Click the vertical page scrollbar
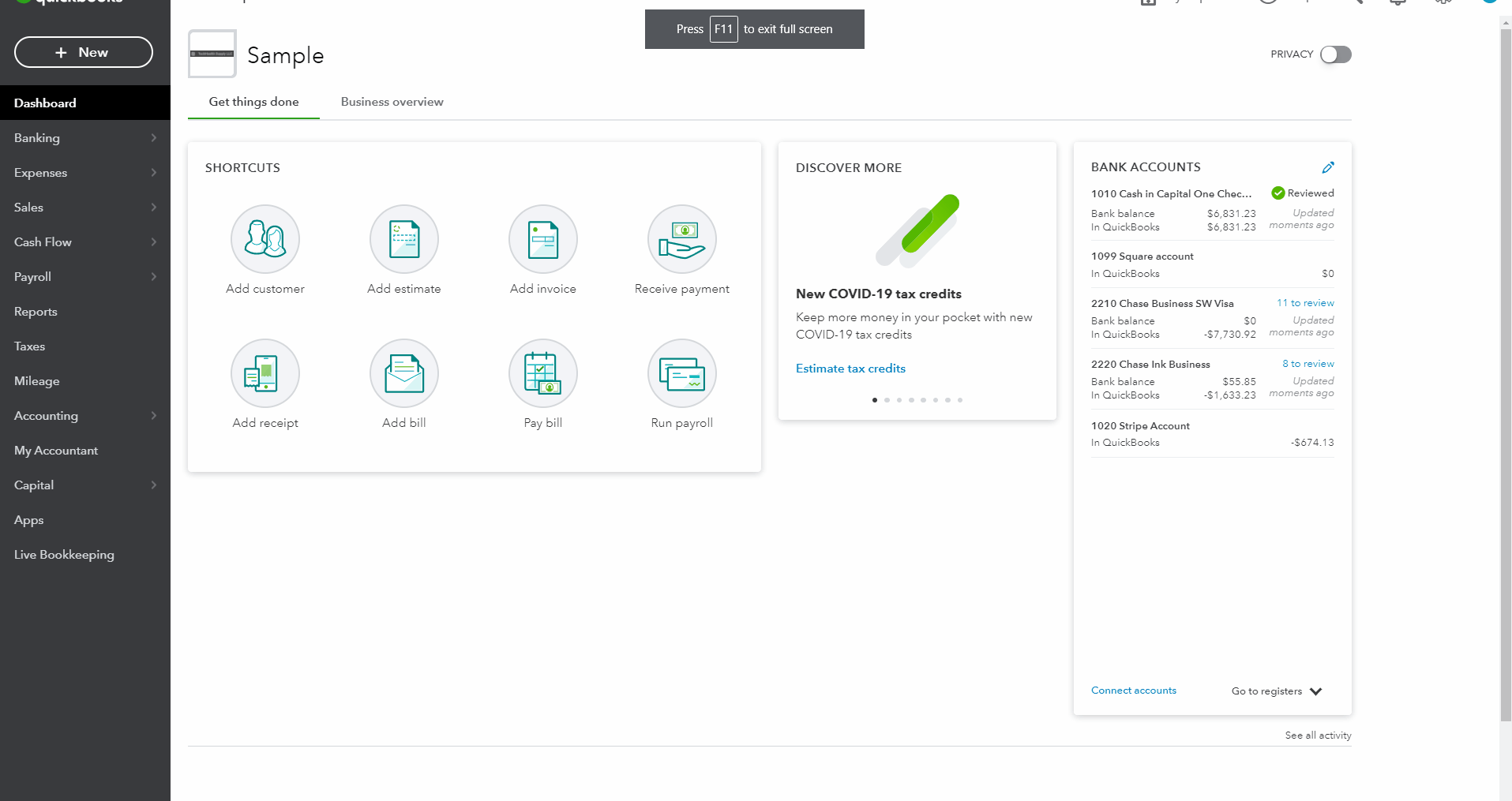Screen dimensions: 1512x801 click(x=1506, y=375)
